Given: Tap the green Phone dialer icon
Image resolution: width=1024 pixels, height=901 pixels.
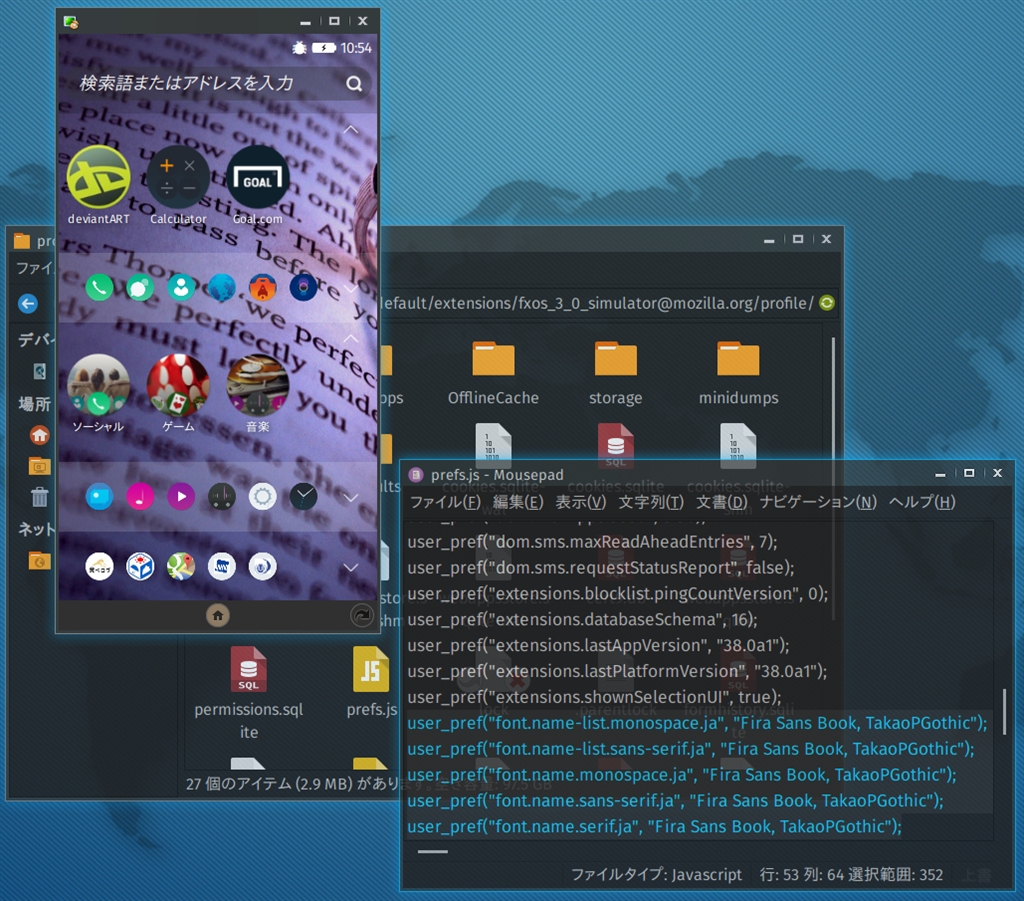Looking at the screenshot, I should pos(99,287).
